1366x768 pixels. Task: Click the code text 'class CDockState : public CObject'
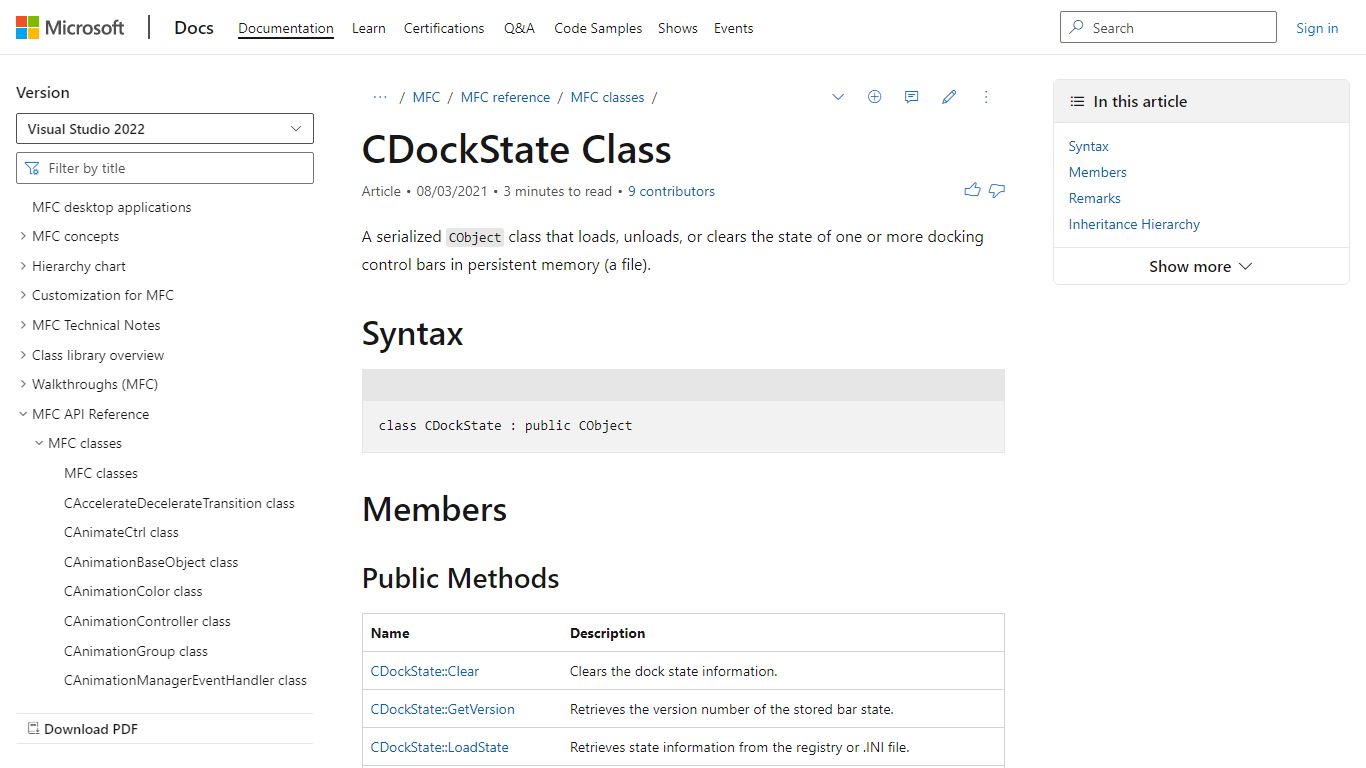[505, 425]
